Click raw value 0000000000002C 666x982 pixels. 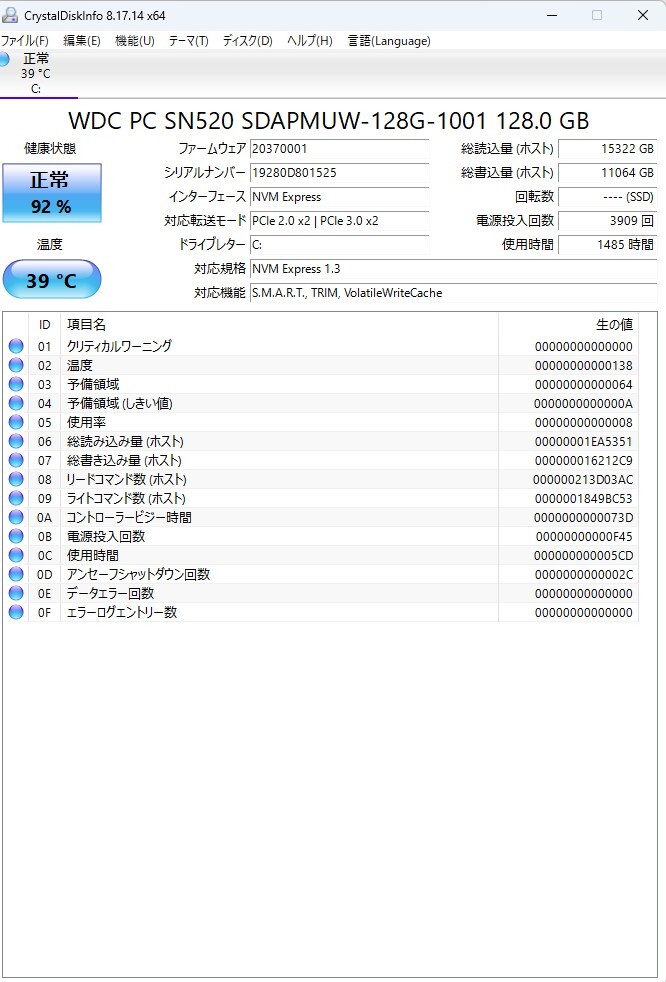583,575
